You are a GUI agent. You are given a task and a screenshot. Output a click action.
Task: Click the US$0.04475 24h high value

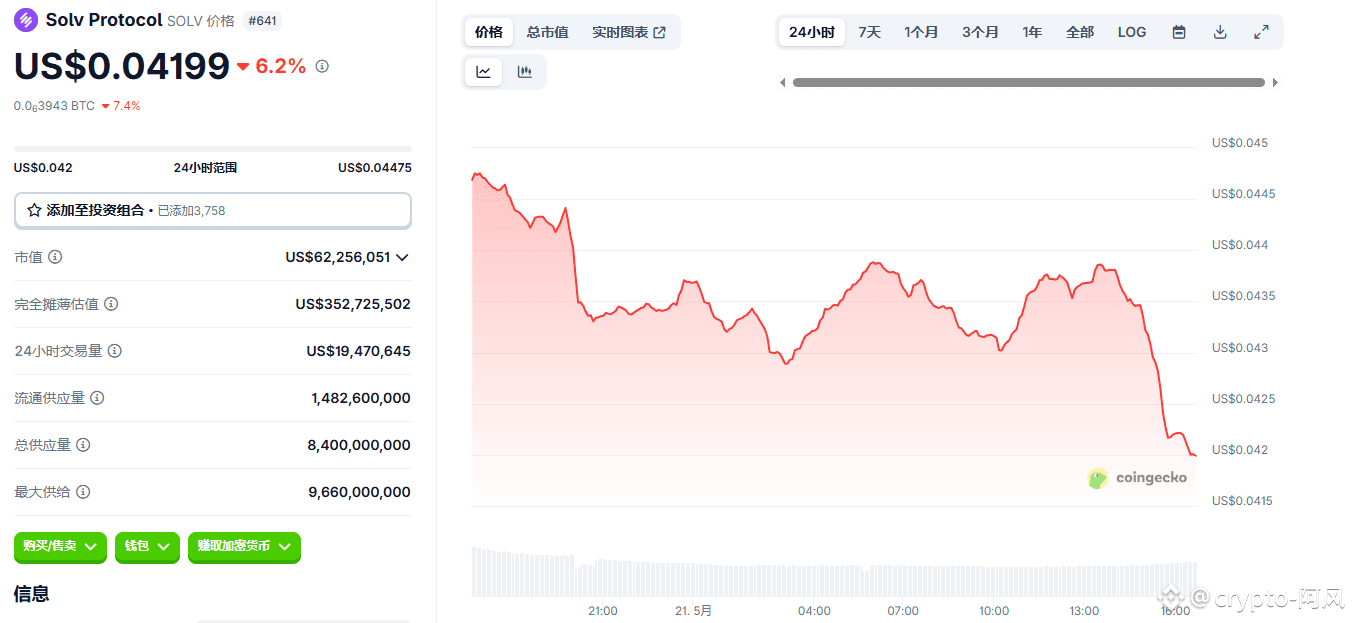point(375,168)
